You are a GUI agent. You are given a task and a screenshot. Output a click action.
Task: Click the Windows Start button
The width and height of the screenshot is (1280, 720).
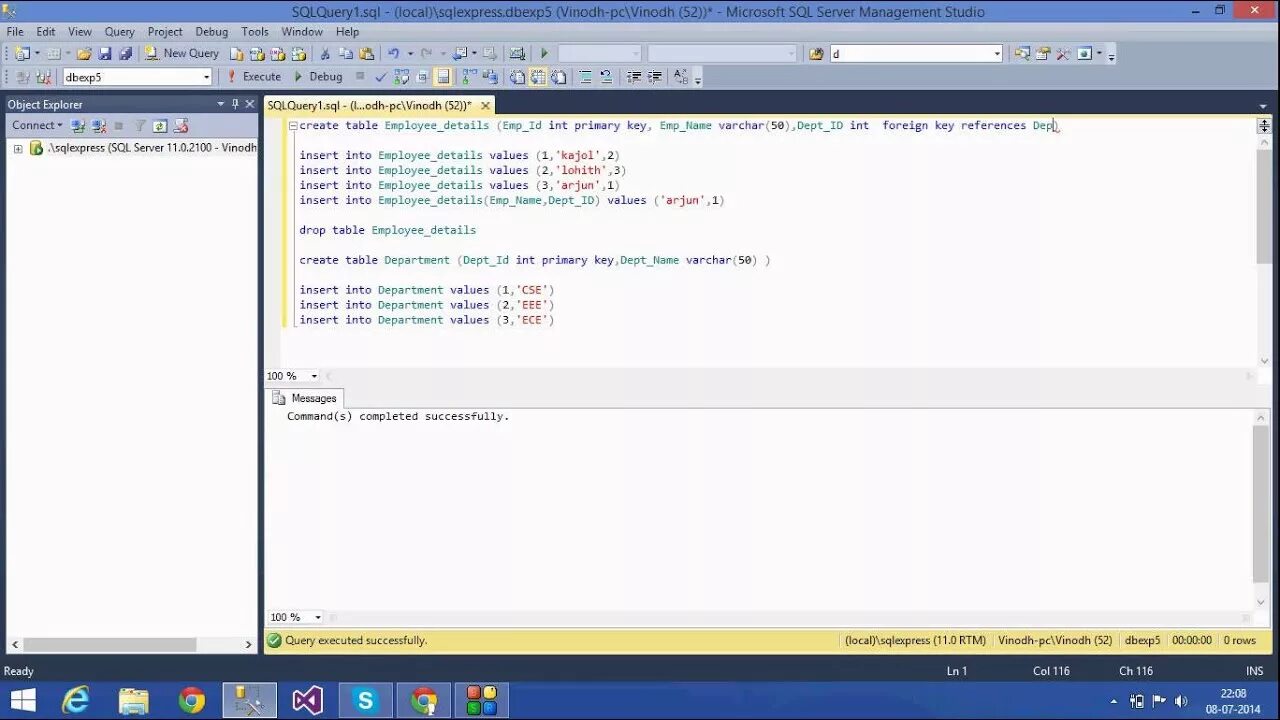(x=23, y=700)
